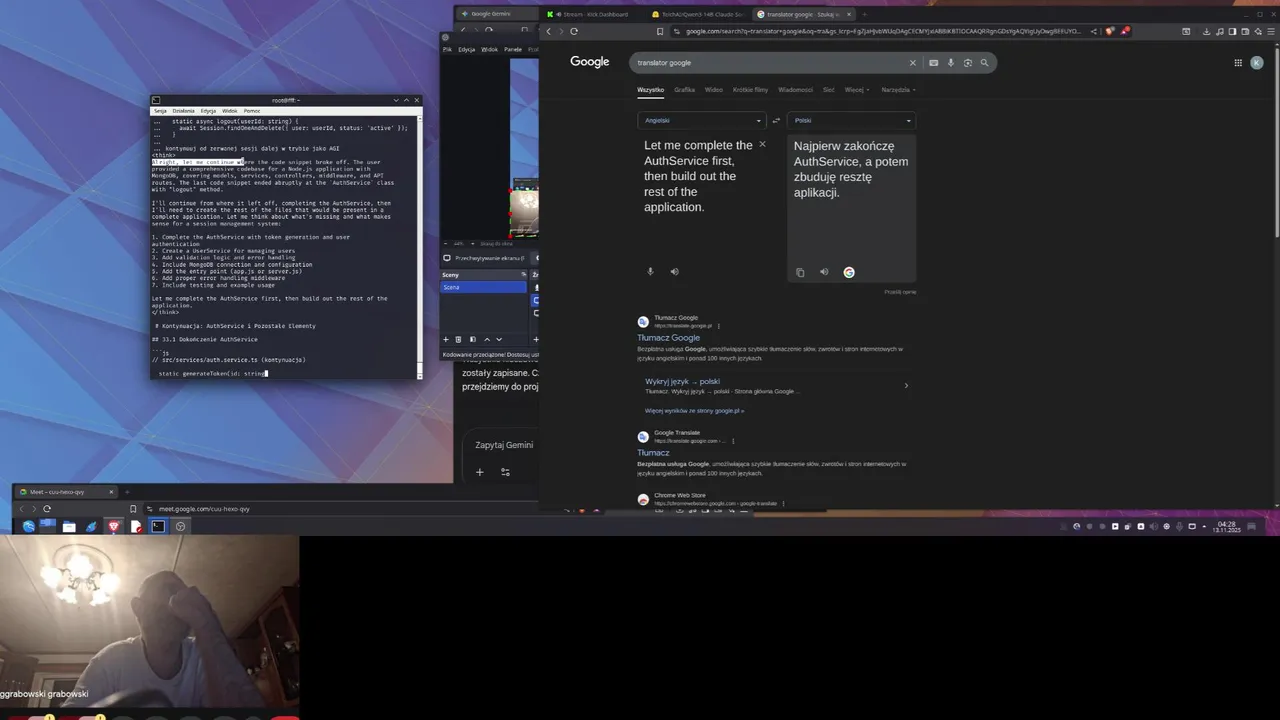Open Gemini tools settings icon
This screenshot has height=720, width=1280.
tap(506, 472)
